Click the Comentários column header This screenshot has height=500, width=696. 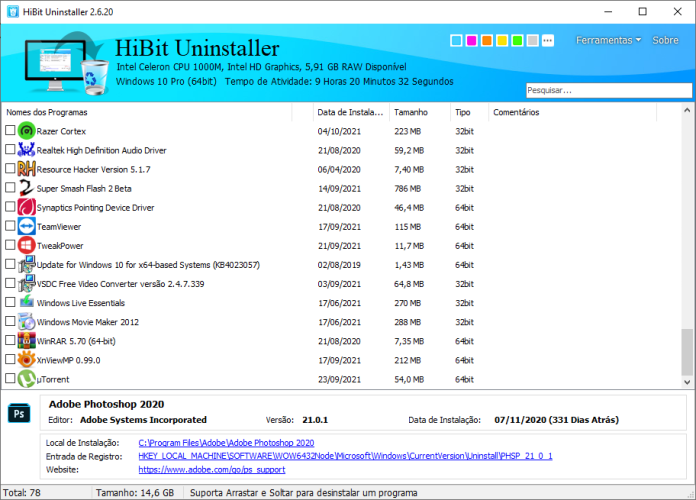[572, 112]
